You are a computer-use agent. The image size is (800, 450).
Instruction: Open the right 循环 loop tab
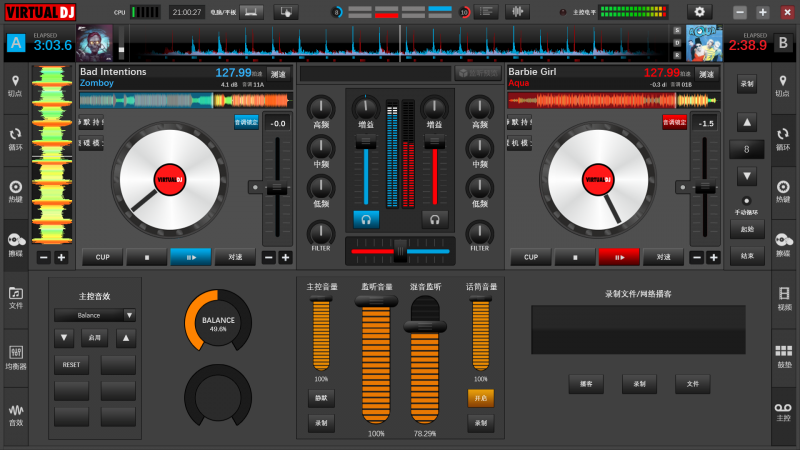pos(783,139)
